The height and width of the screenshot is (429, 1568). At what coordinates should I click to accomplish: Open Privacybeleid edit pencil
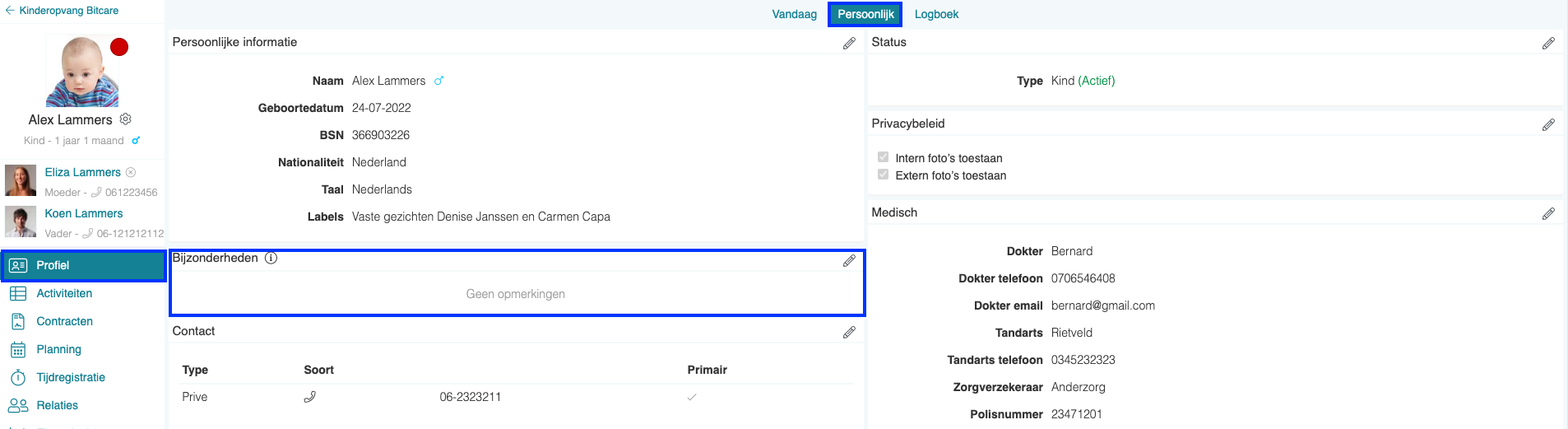(x=1548, y=125)
